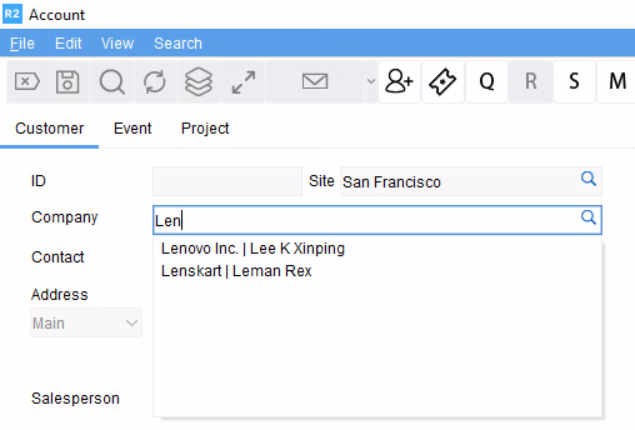The height and width of the screenshot is (430, 635).
Task: Click the stacked layers toolbar icon
Action: pyautogui.click(x=199, y=82)
